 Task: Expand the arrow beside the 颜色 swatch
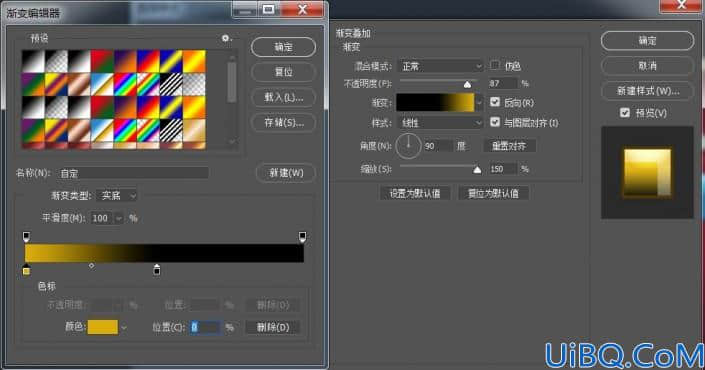point(124,328)
